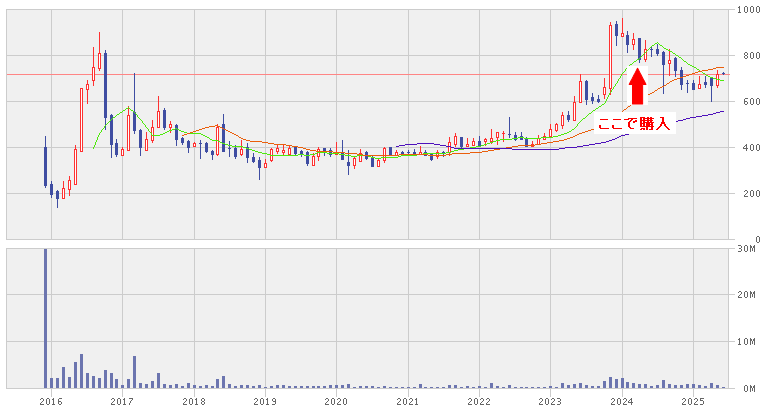Click the 0M volume axis label
764x413 pixels.
[749, 388]
